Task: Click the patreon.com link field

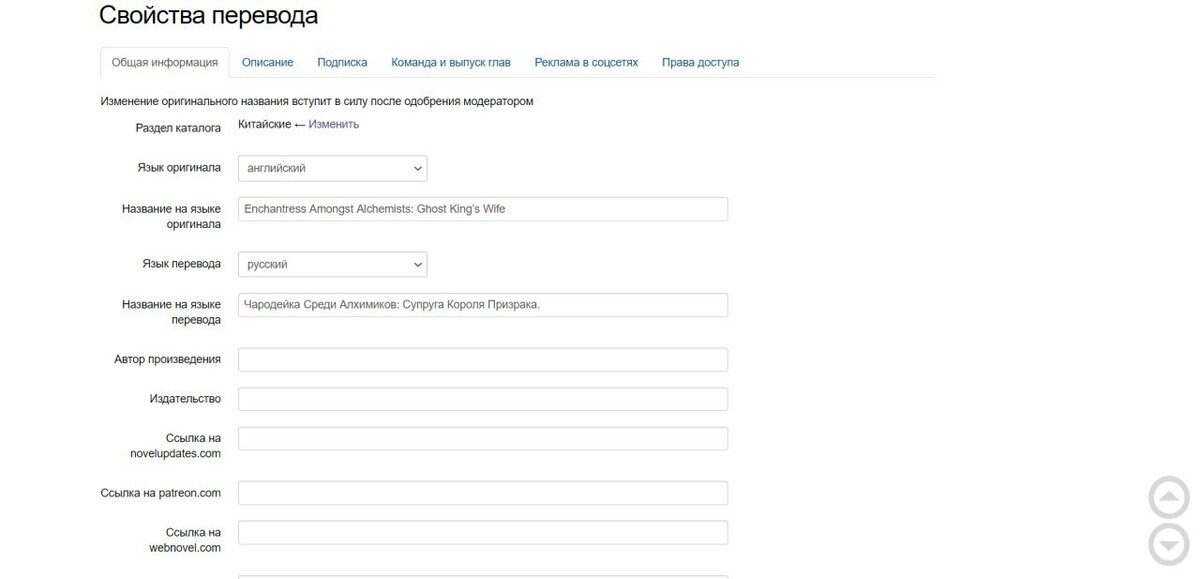Action: (483, 493)
